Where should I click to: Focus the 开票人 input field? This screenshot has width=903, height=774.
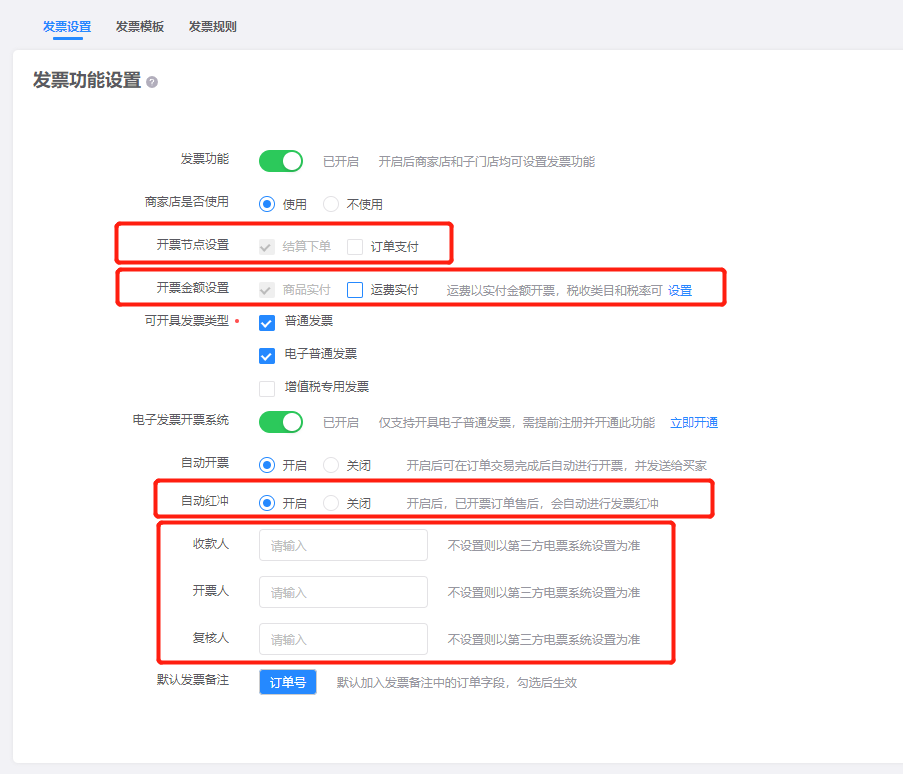[x=343, y=592]
